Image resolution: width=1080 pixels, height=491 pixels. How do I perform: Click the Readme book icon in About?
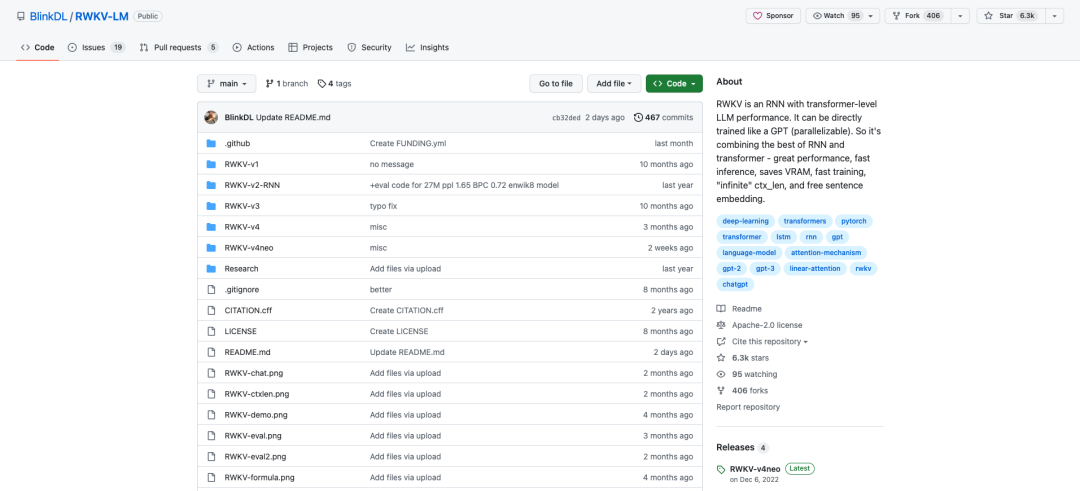click(x=721, y=309)
